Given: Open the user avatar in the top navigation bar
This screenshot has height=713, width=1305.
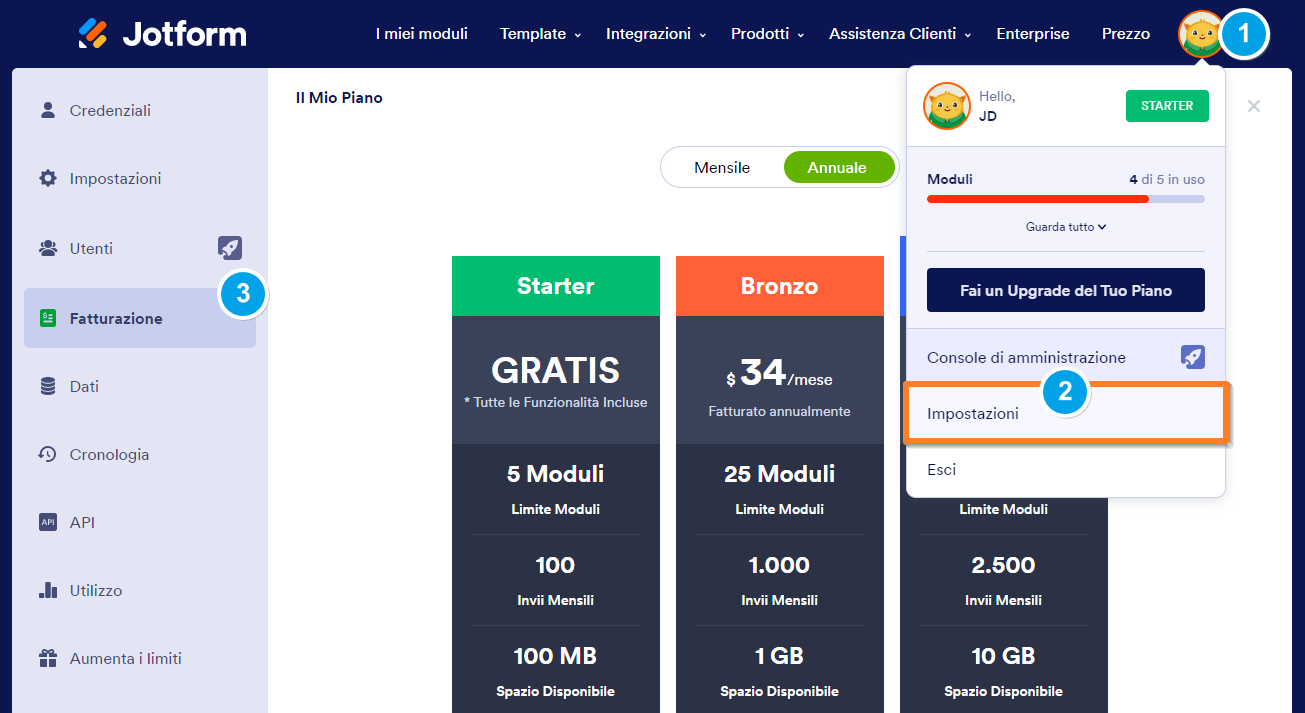Looking at the screenshot, I should (x=1201, y=34).
